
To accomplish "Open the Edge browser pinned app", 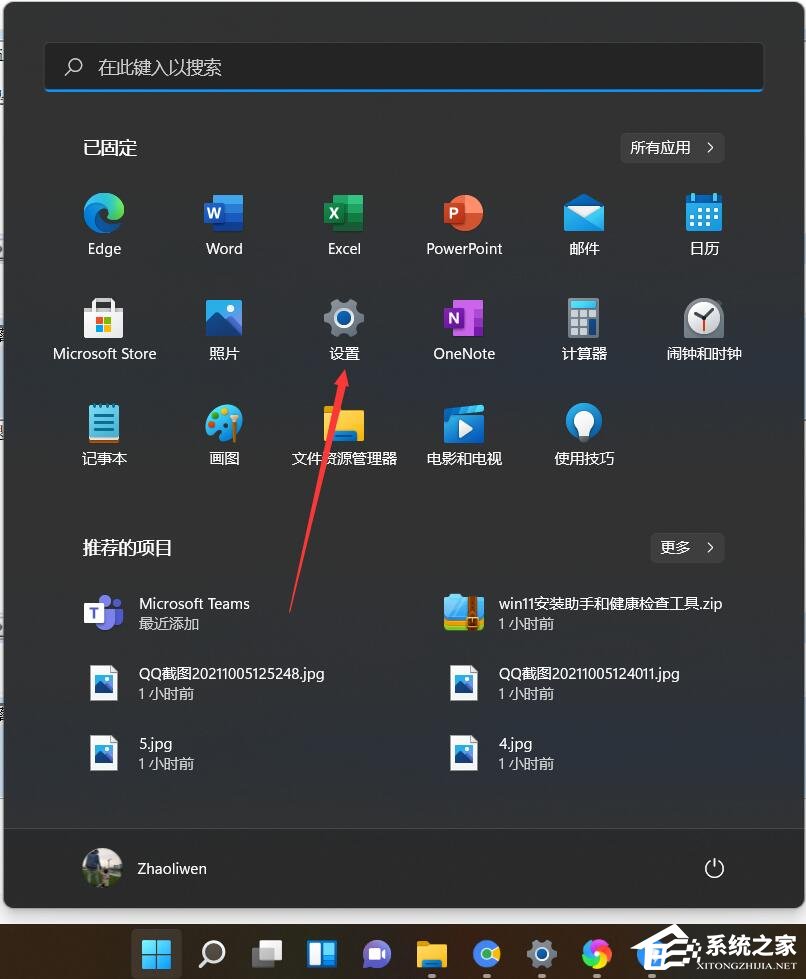I will click(104, 223).
